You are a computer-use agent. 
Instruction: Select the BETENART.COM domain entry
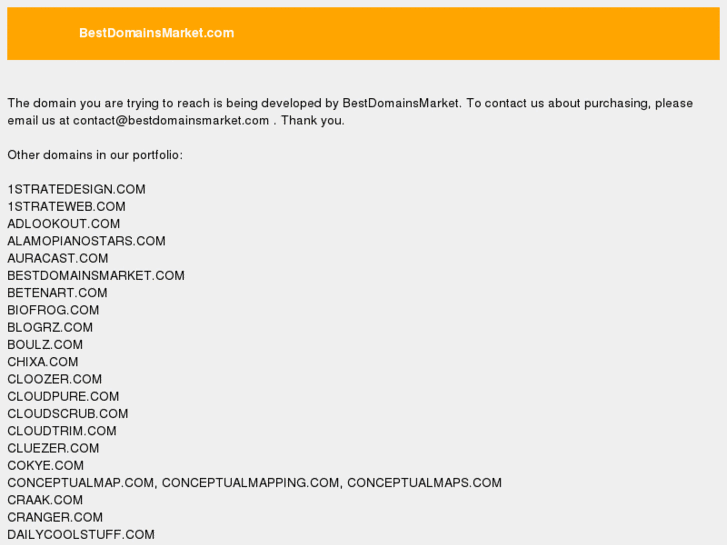coord(57,293)
